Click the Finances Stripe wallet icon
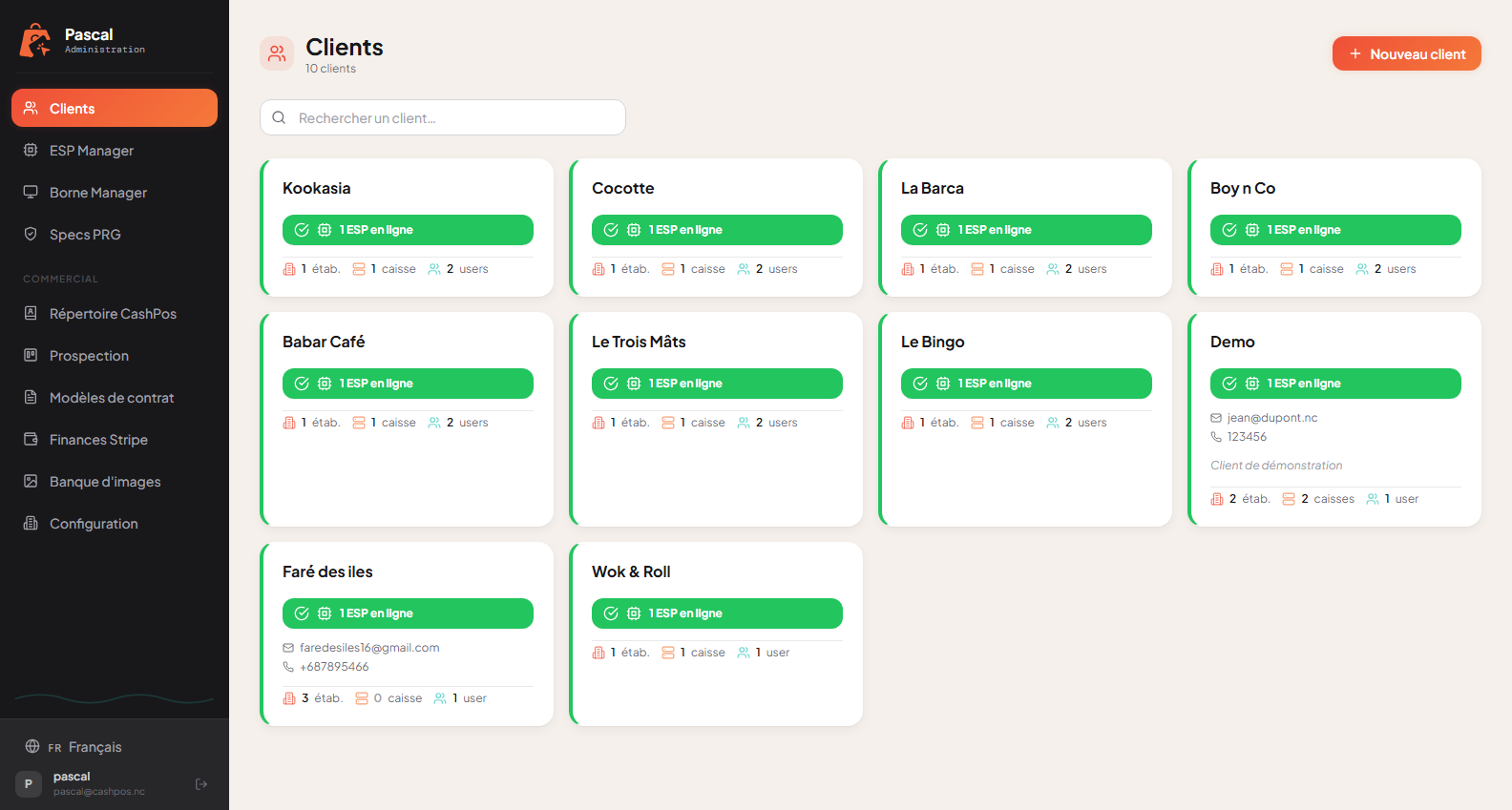The image size is (1512, 810). point(31,439)
